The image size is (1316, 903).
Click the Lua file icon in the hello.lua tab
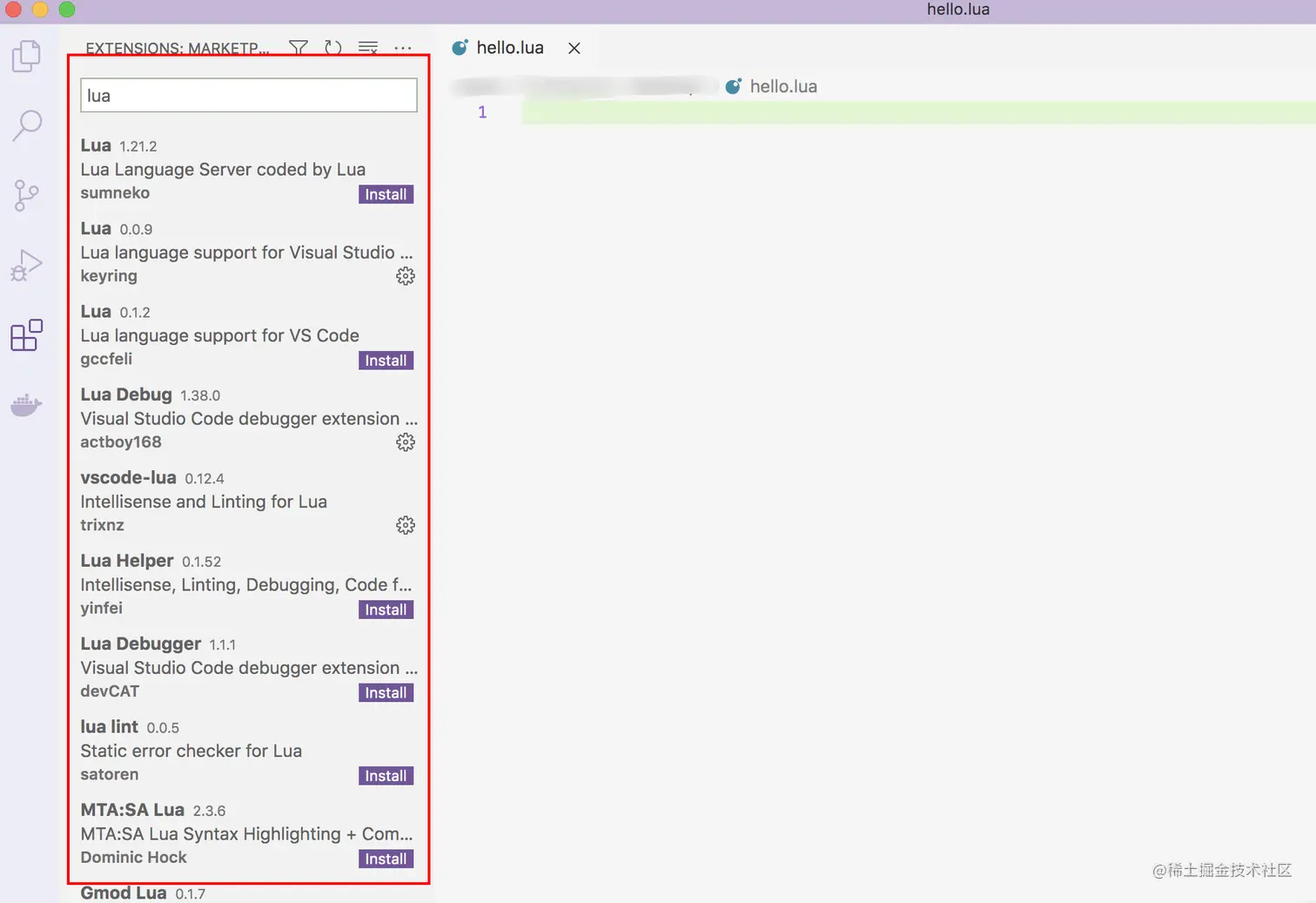[460, 48]
